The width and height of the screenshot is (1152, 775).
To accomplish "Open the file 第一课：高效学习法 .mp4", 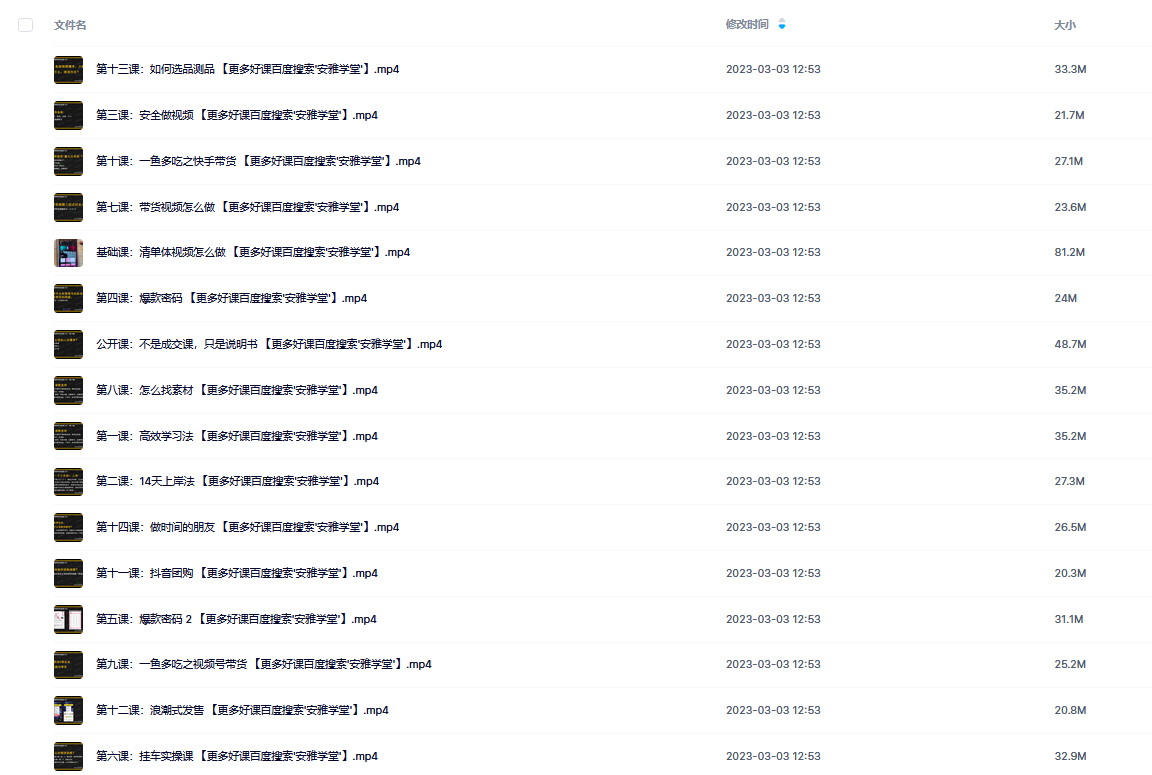I will point(237,436).
